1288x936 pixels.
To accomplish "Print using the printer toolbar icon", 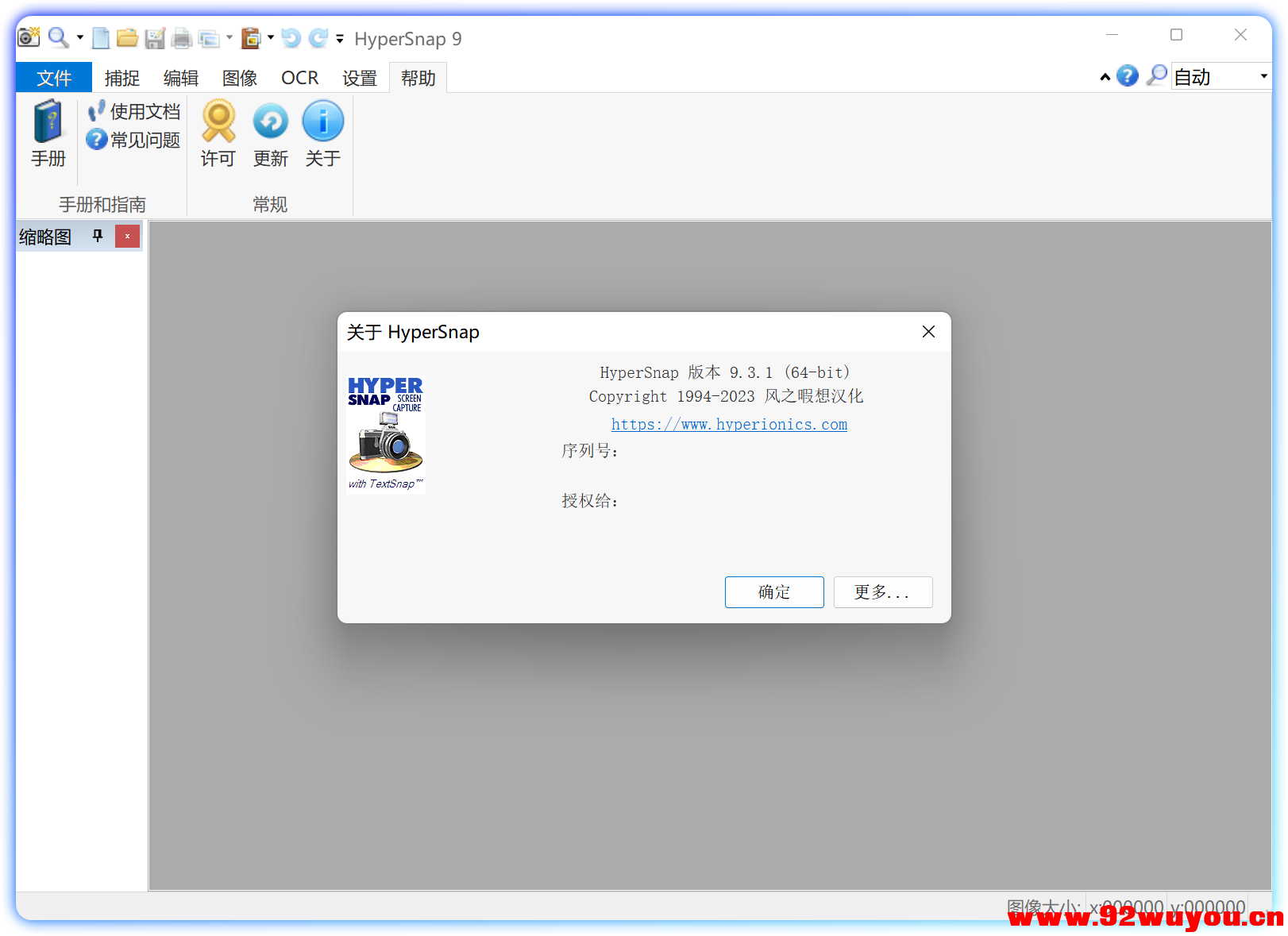I will [182, 37].
